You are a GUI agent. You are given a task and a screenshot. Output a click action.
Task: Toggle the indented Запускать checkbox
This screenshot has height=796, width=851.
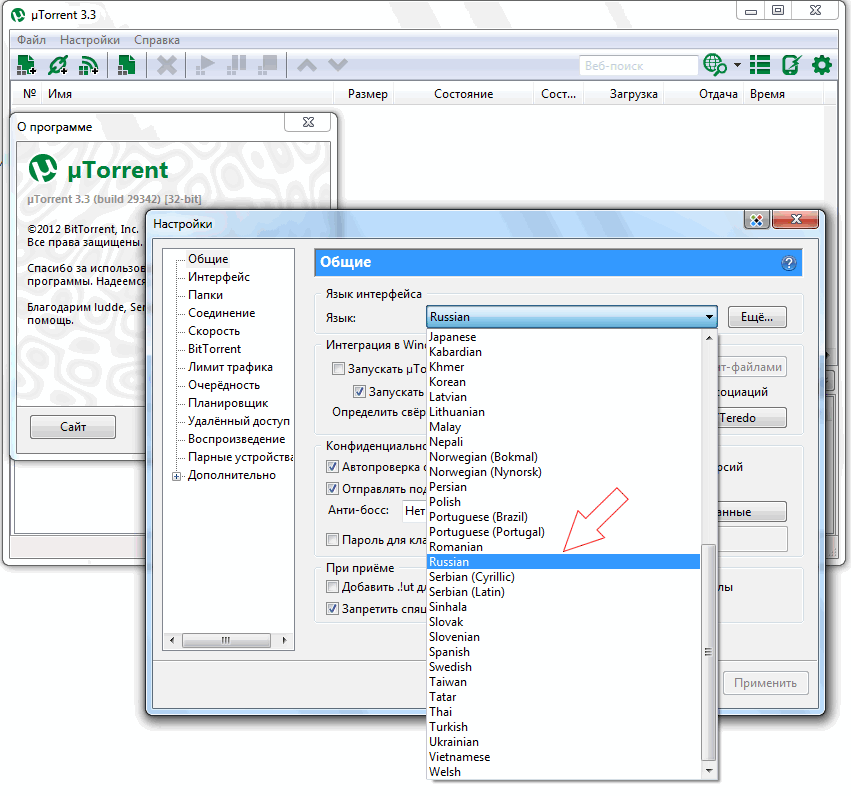coord(359,391)
